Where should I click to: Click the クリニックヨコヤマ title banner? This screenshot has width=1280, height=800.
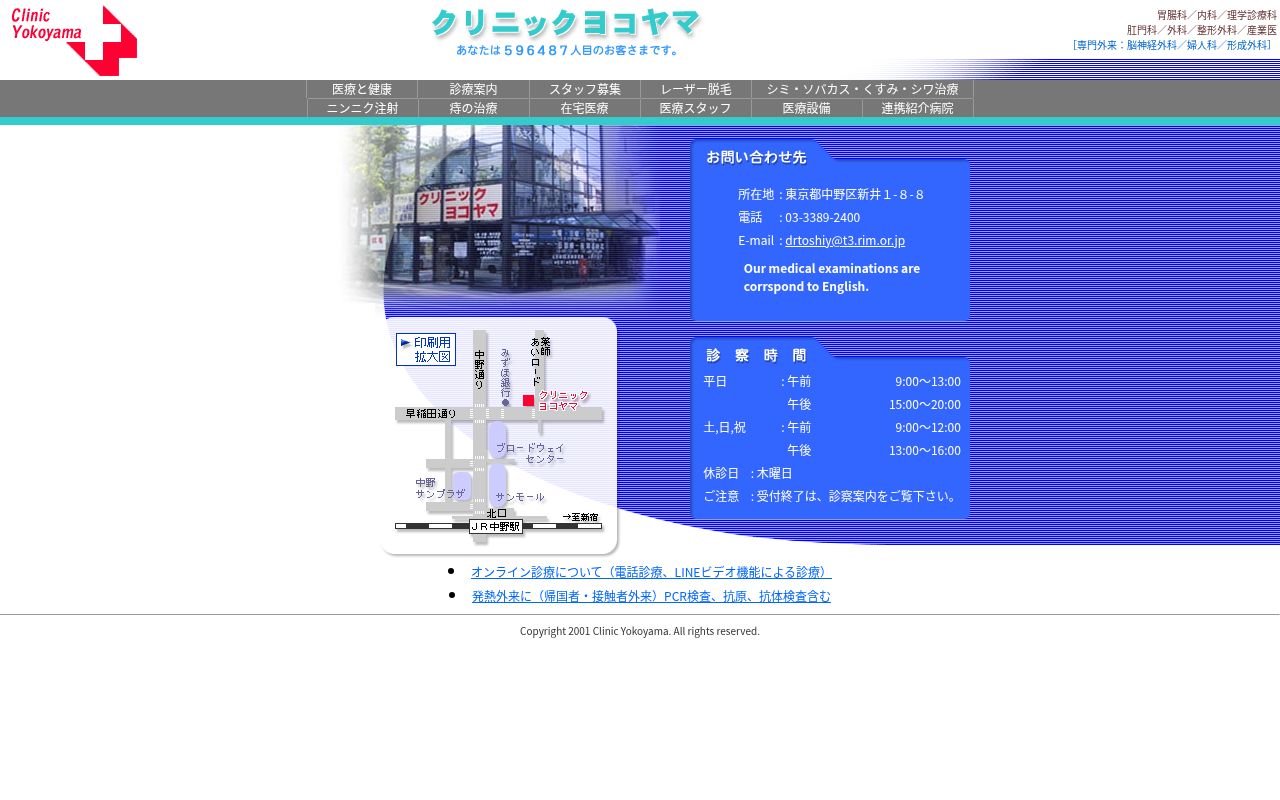pos(566,24)
